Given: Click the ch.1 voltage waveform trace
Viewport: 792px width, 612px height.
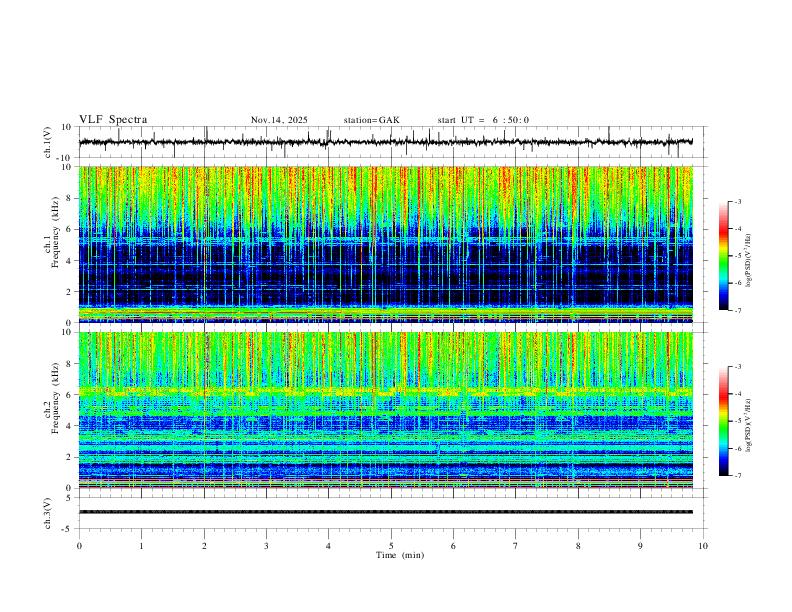Looking at the screenshot, I should click(385, 142).
